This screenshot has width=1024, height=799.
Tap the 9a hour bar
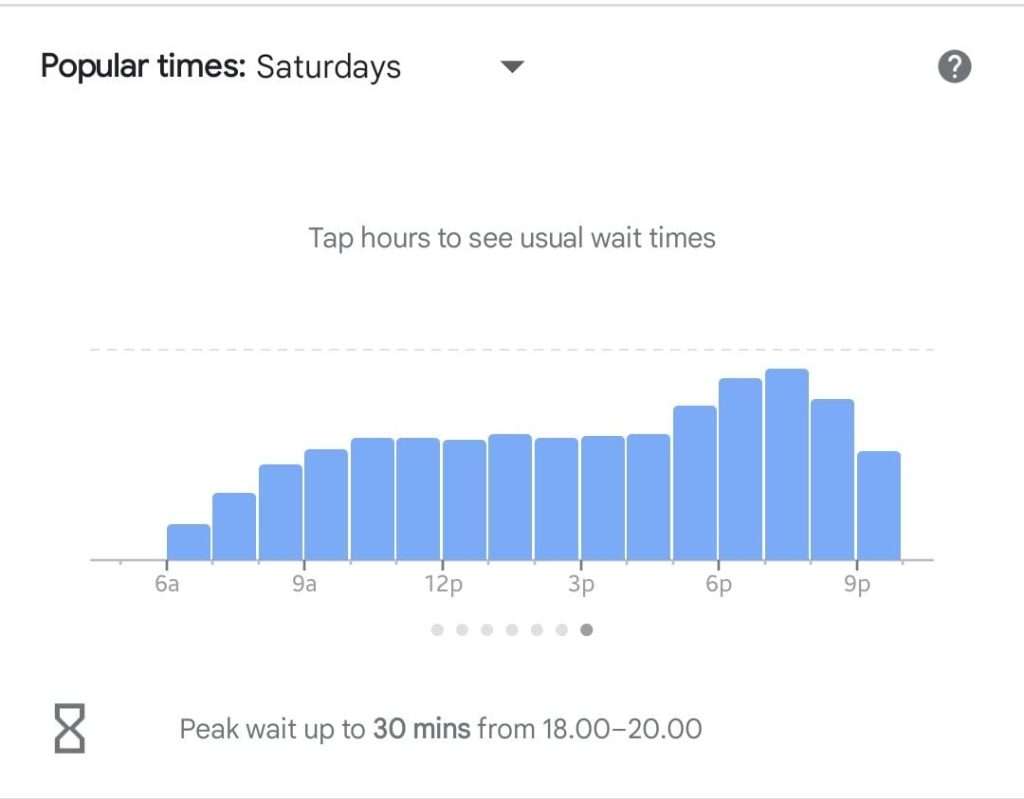[326, 505]
